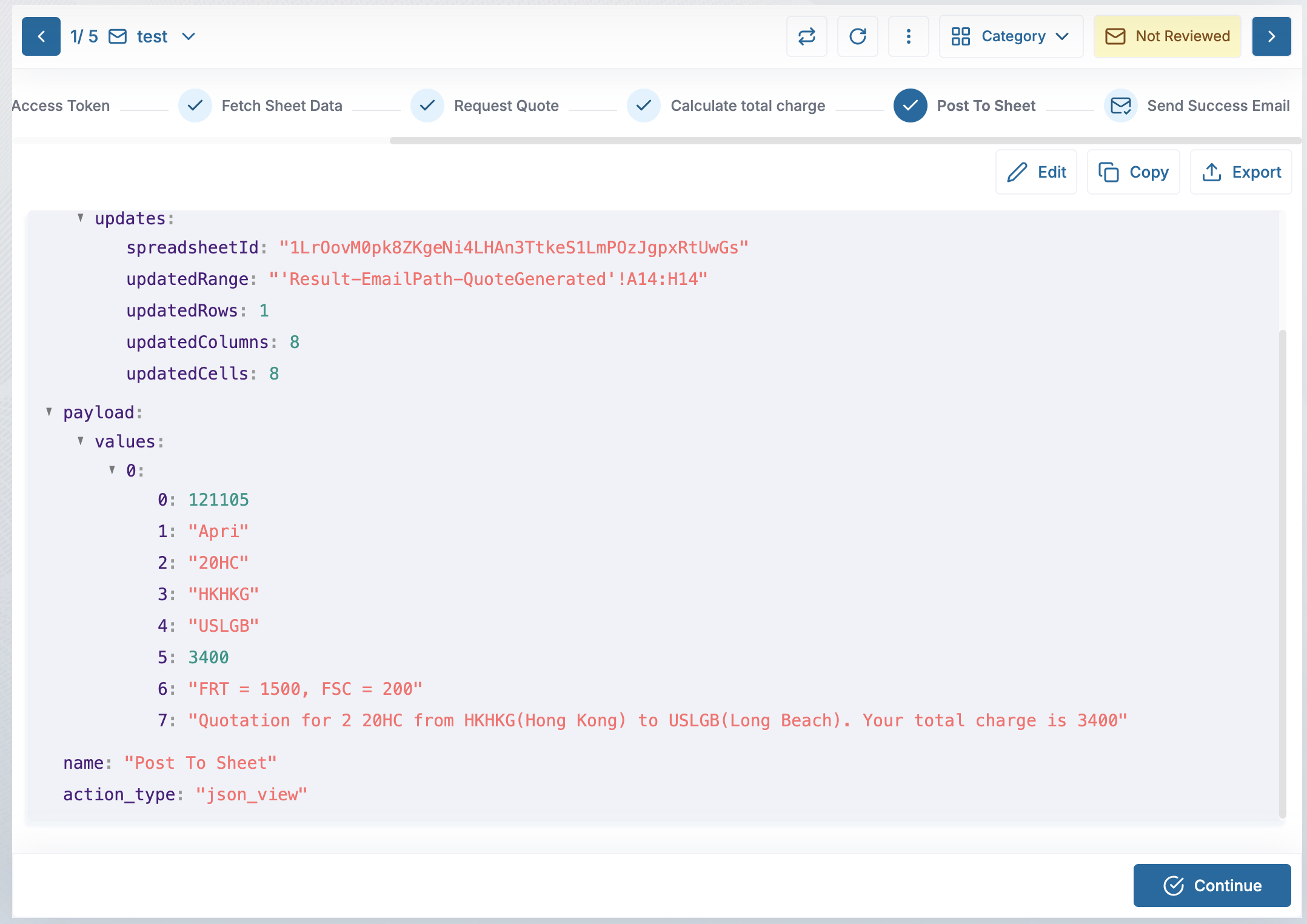Copy the JSON output

tap(1133, 172)
